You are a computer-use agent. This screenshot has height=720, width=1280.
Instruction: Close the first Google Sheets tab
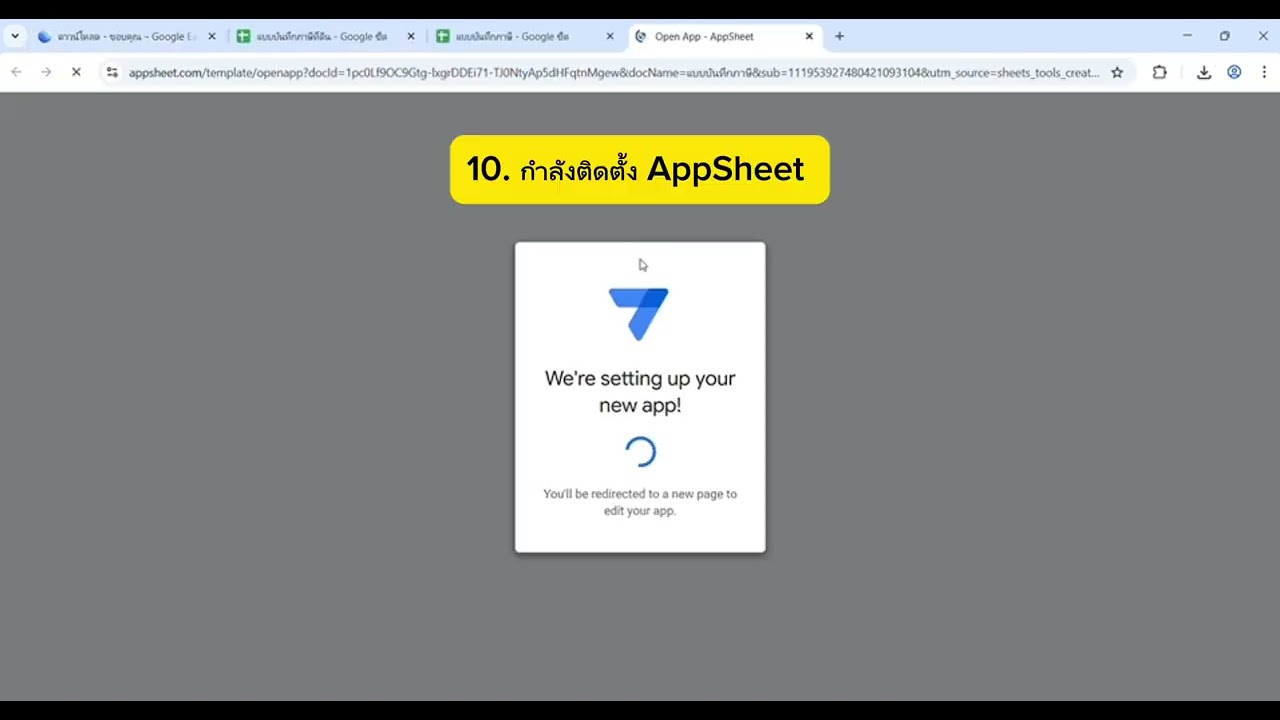pos(410,36)
